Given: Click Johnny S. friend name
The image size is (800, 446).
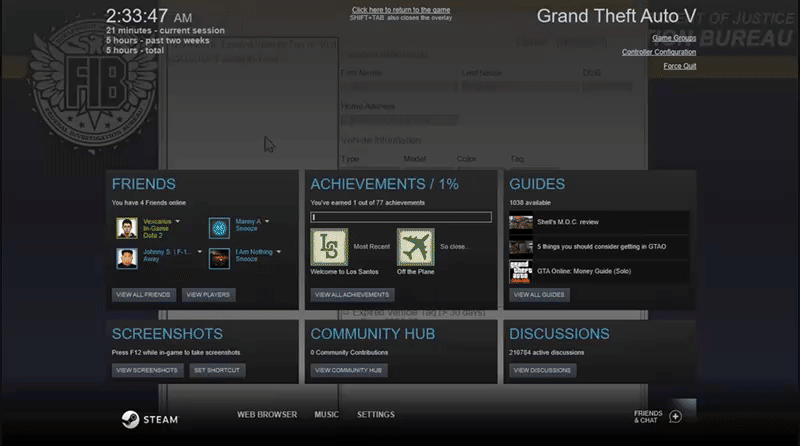Looking at the screenshot, I should click(167, 252).
